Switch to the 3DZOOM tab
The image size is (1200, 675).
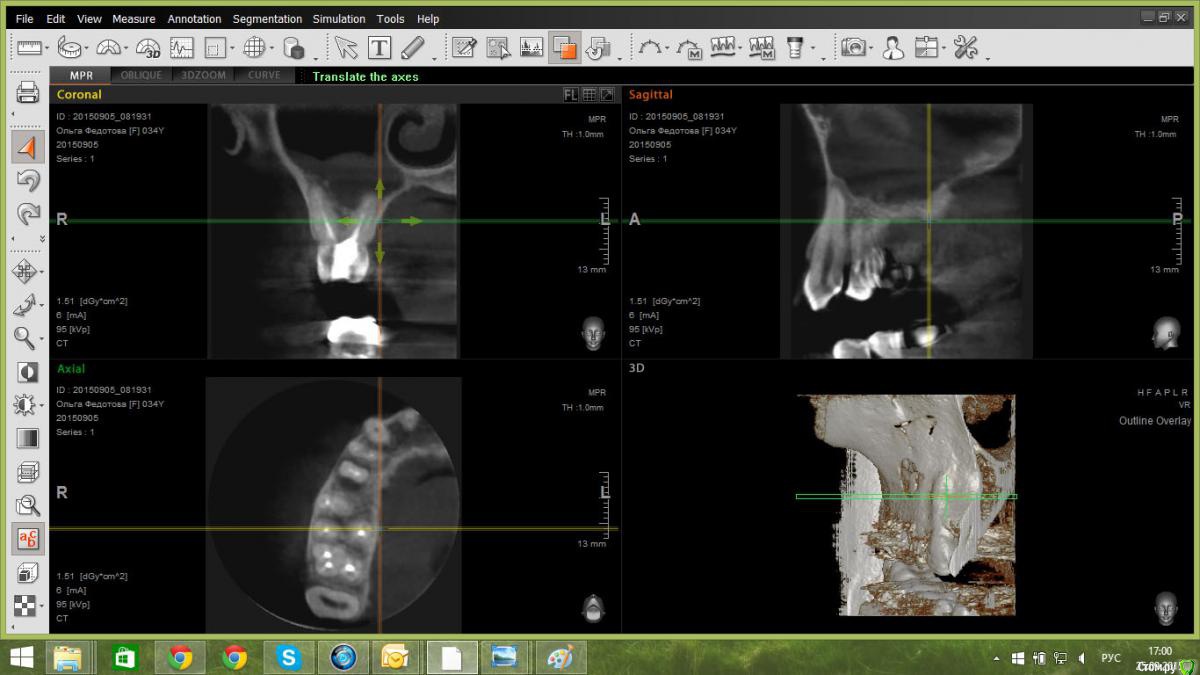pos(203,76)
